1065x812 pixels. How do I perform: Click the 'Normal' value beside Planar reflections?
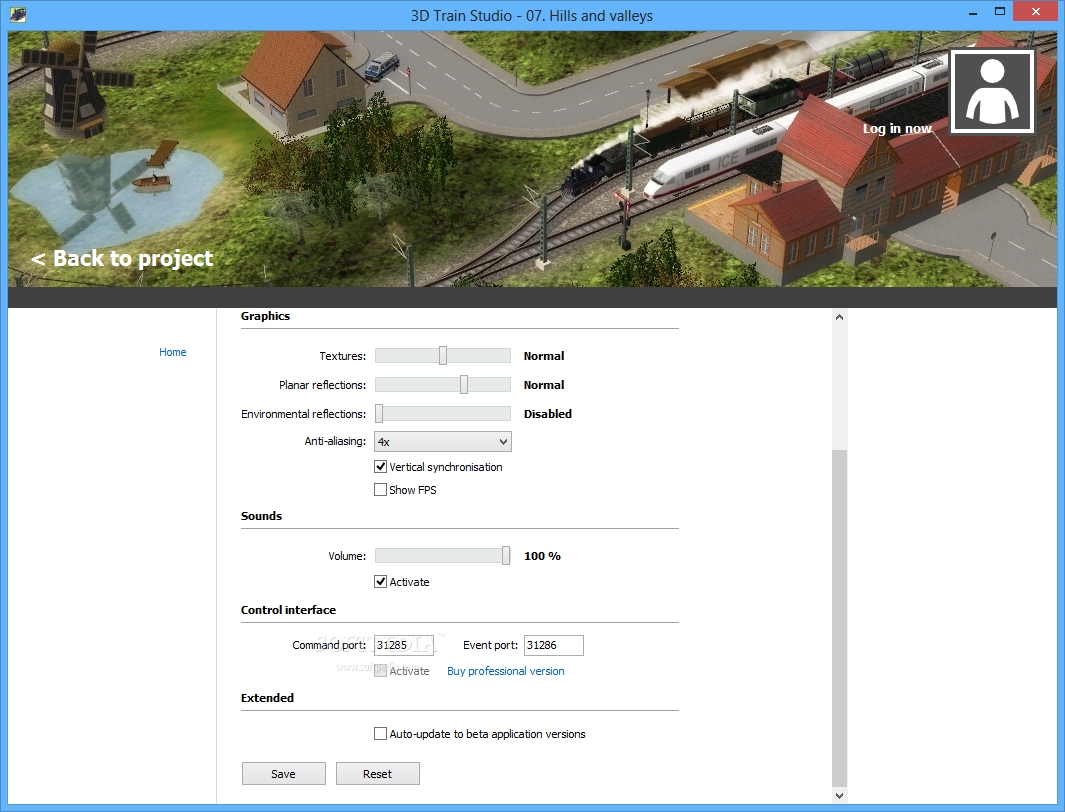[x=544, y=385]
